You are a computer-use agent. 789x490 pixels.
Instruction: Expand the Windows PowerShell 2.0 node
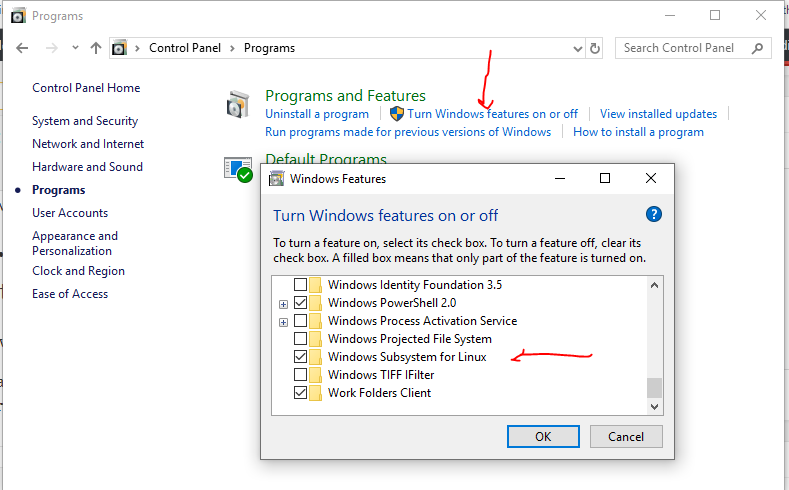pyautogui.click(x=284, y=303)
